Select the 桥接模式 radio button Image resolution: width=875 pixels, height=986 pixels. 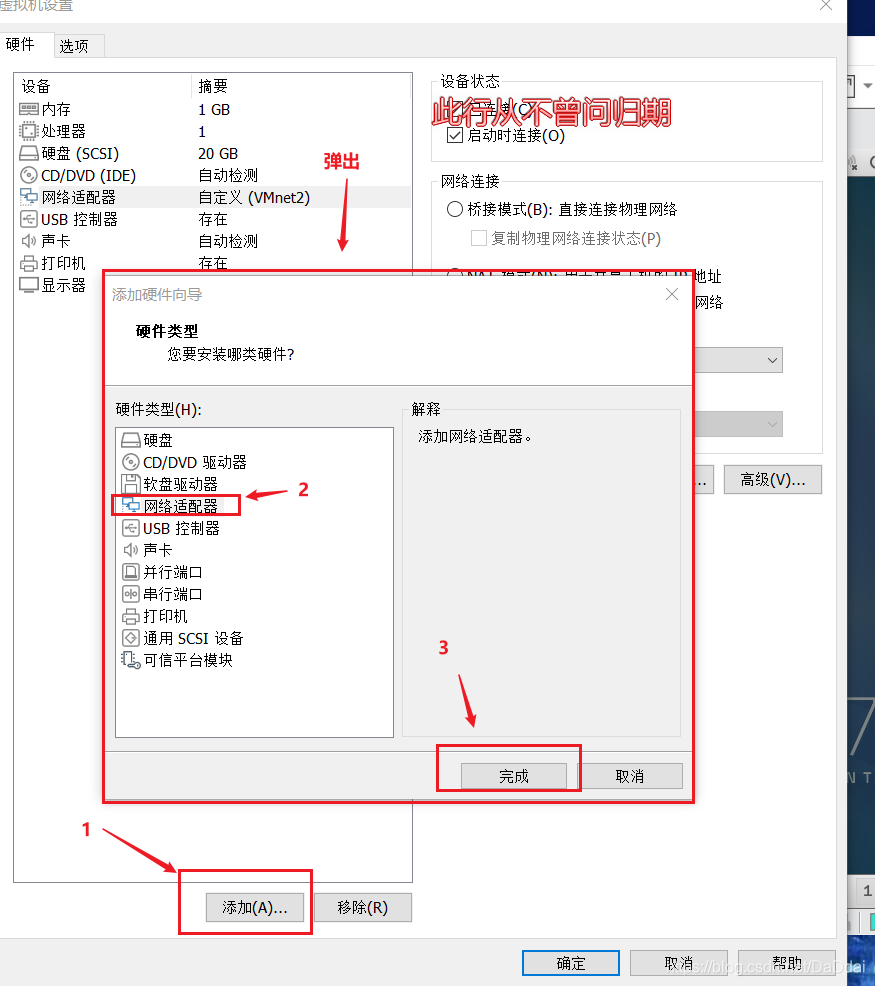coord(453,208)
